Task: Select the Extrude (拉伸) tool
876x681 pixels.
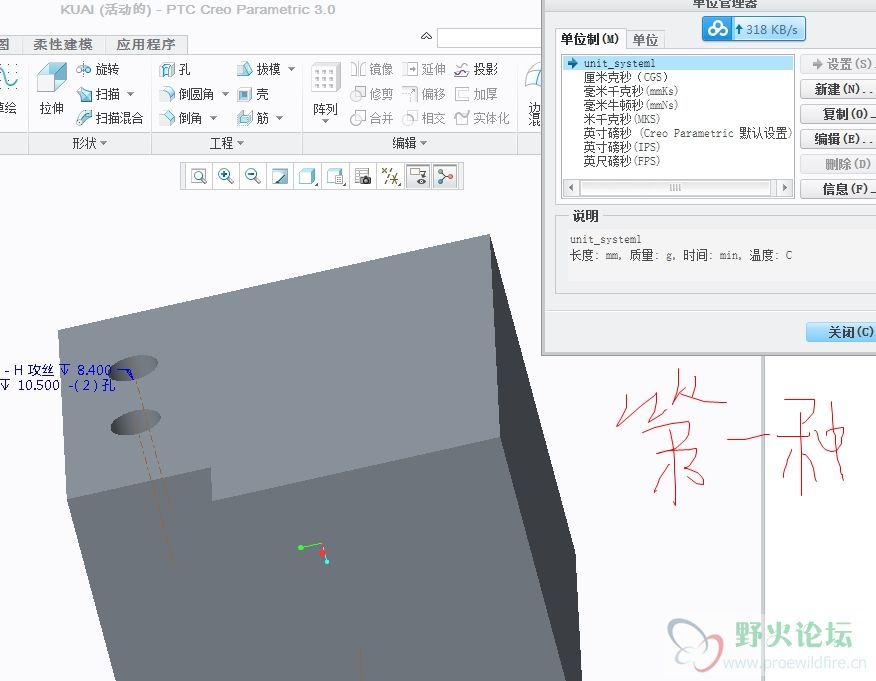Action: [51, 88]
